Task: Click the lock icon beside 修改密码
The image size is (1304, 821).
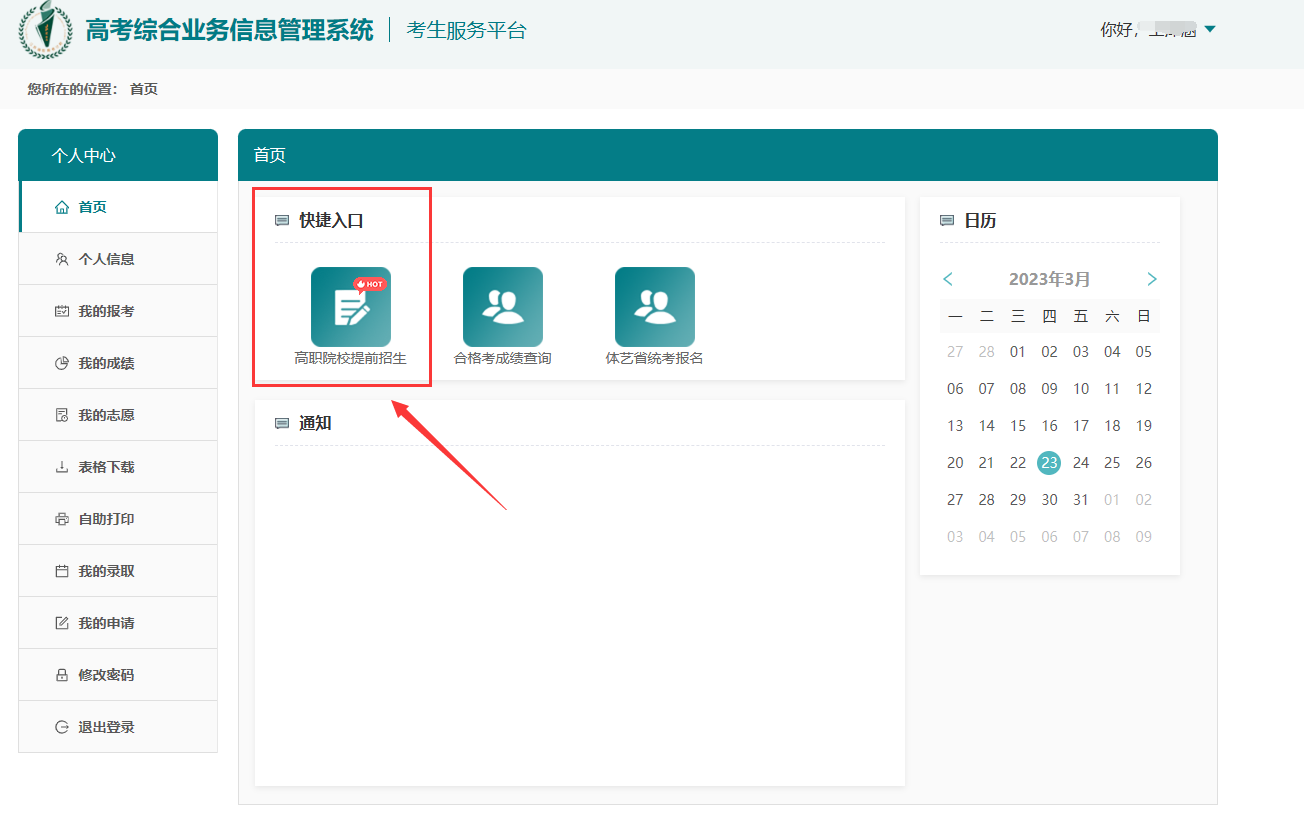Action: click(62, 675)
